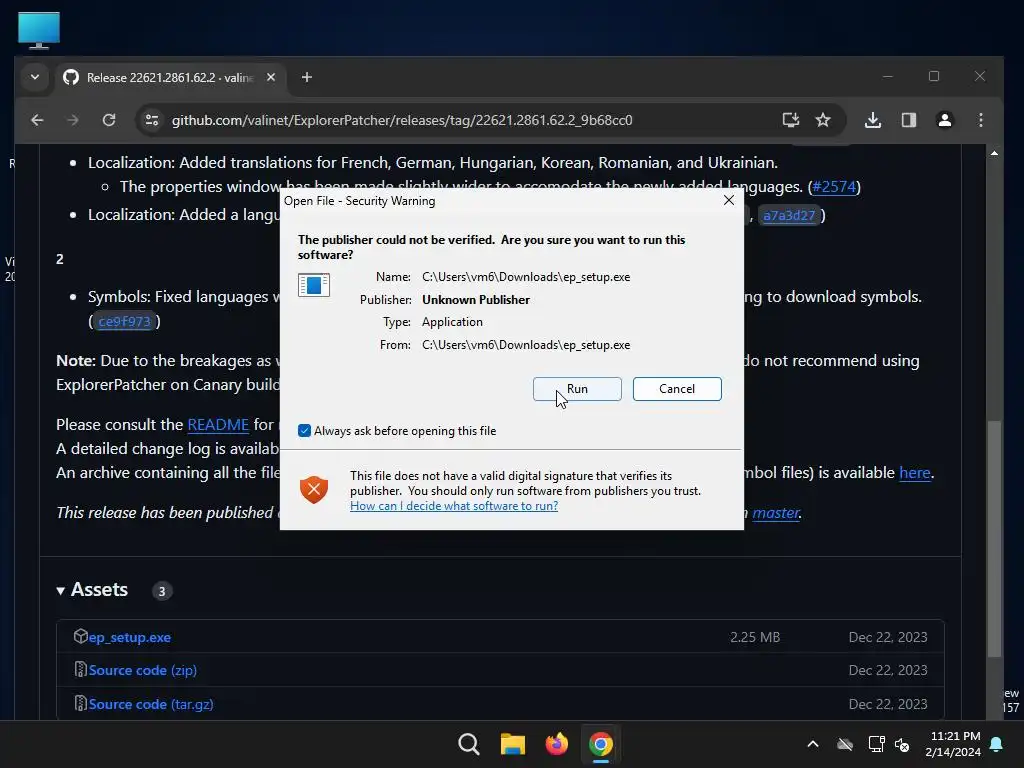The width and height of the screenshot is (1024, 768).
Task: Click the archive icon for Source code (tar.gz)
Action: 80,703
